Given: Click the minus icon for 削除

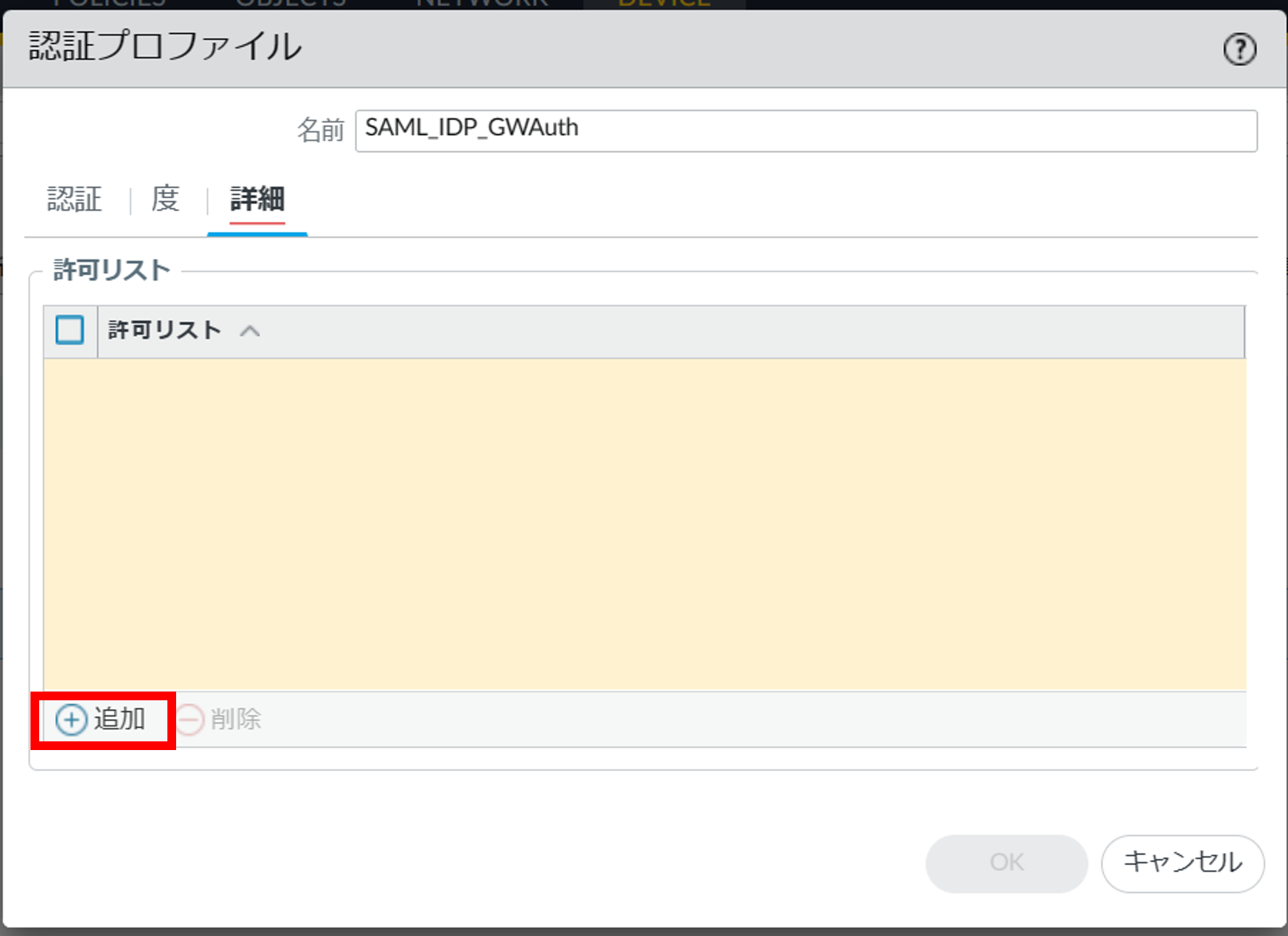Looking at the screenshot, I should tap(190, 720).
